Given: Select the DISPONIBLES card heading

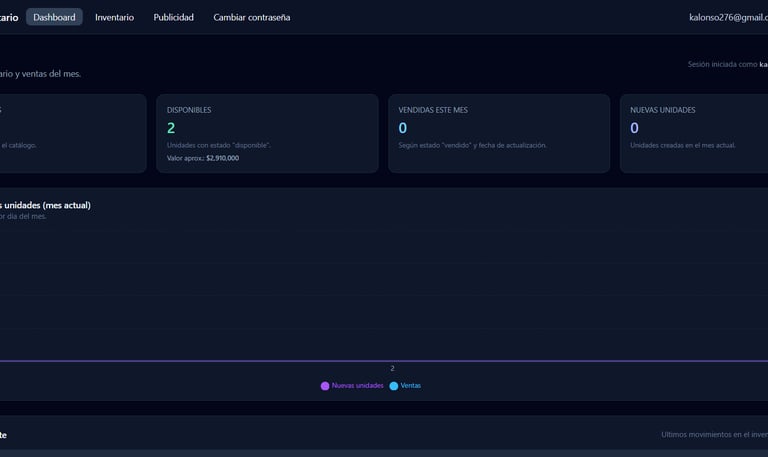Looking at the screenshot, I should 189,110.
